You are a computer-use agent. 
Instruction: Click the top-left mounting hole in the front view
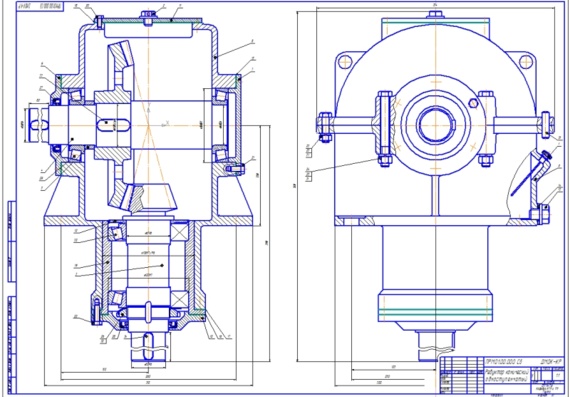tap(345, 62)
